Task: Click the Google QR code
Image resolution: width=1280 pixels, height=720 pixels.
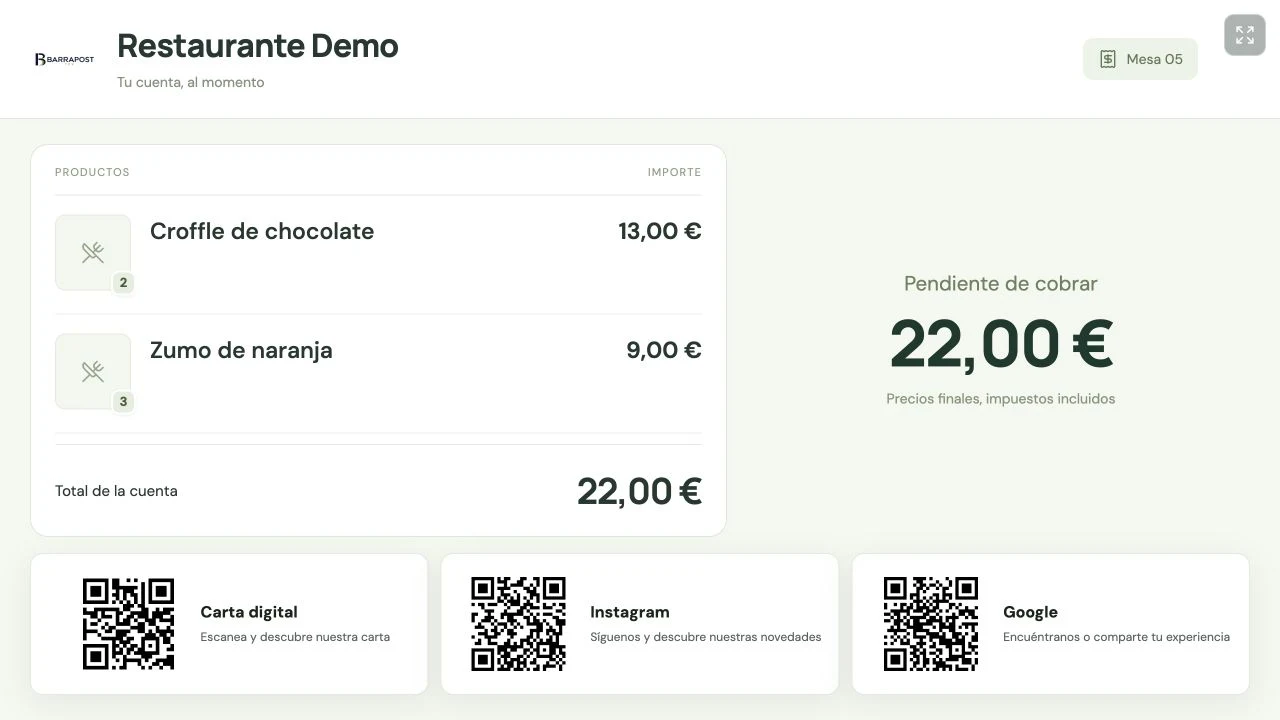Action: click(931, 624)
